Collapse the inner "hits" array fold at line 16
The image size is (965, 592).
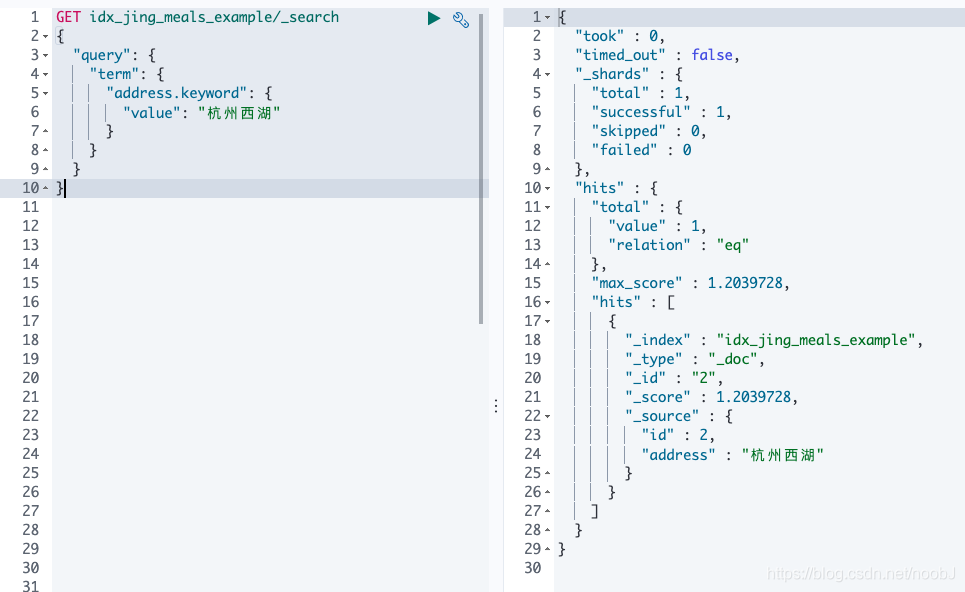pyautogui.click(x=548, y=303)
